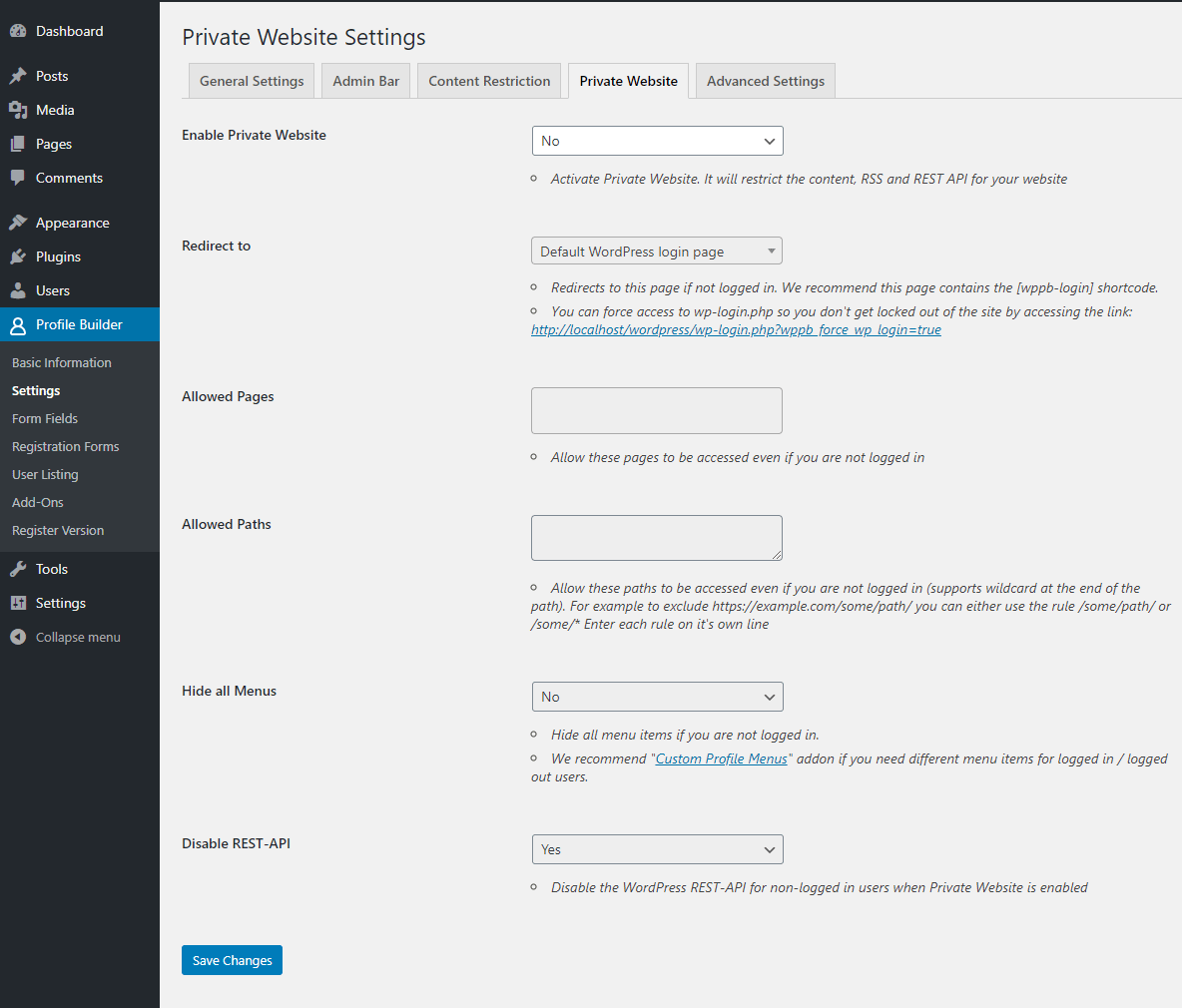Click the Enable Private Website label
Image resolution: width=1182 pixels, height=1008 pixels.
(254, 135)
